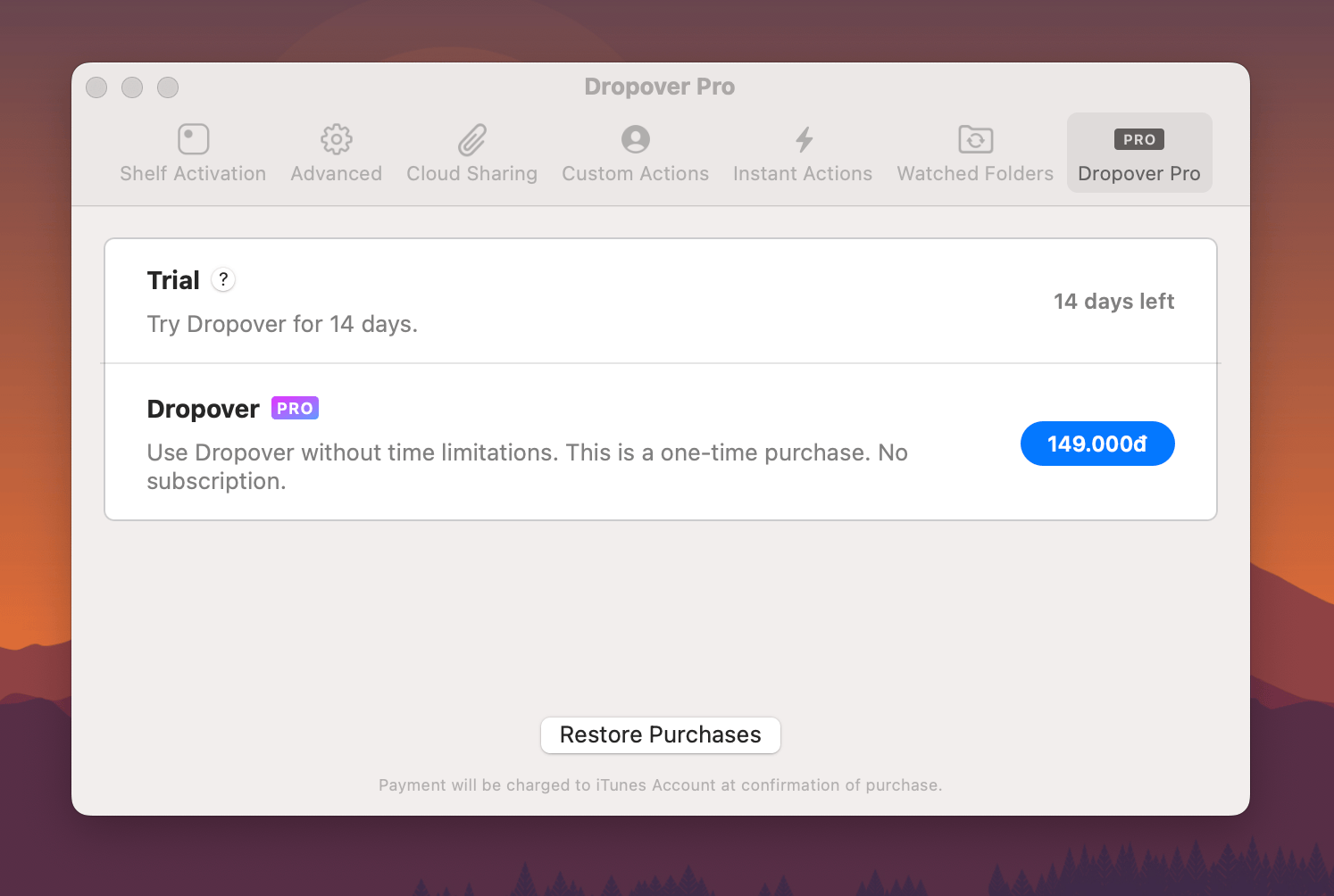Image resolution: width=1334 pixels, height=896 pixels.
Task: Select the Custom Actions tab
Action: pyautogui.click(x=635, y=153)
